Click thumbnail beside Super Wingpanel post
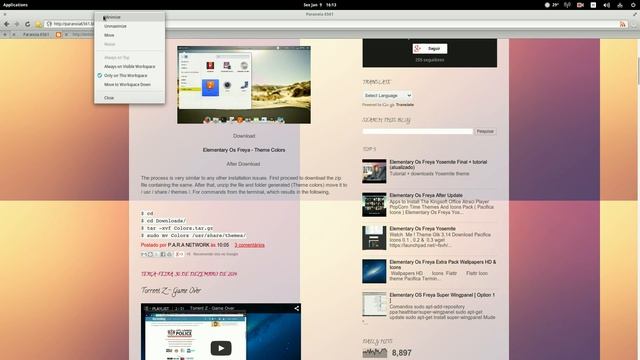Image resolution: width=640 pixels, height=360 pixels. 374,304
